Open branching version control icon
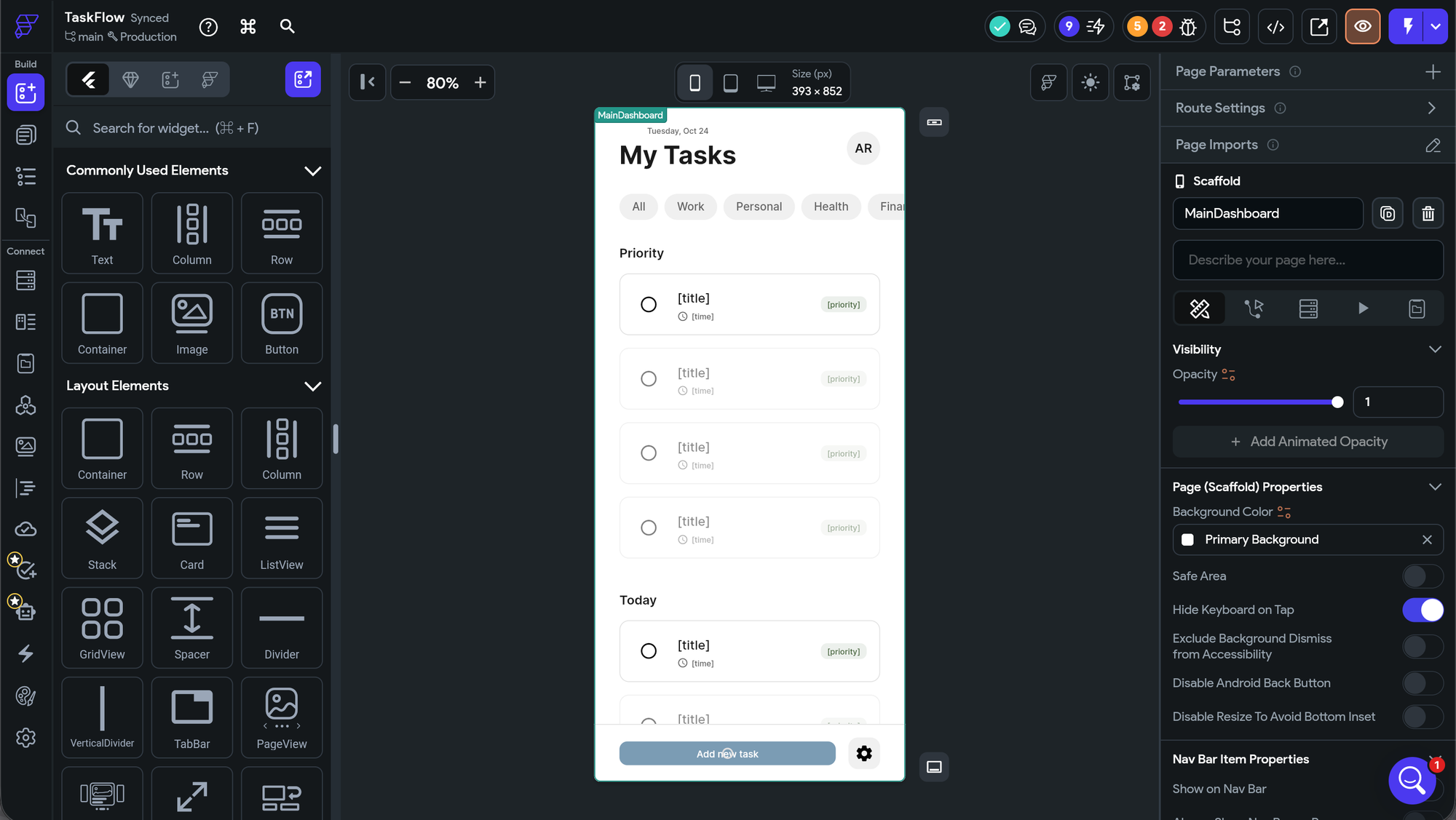 pyautogui.click(x=1232, y=27)
